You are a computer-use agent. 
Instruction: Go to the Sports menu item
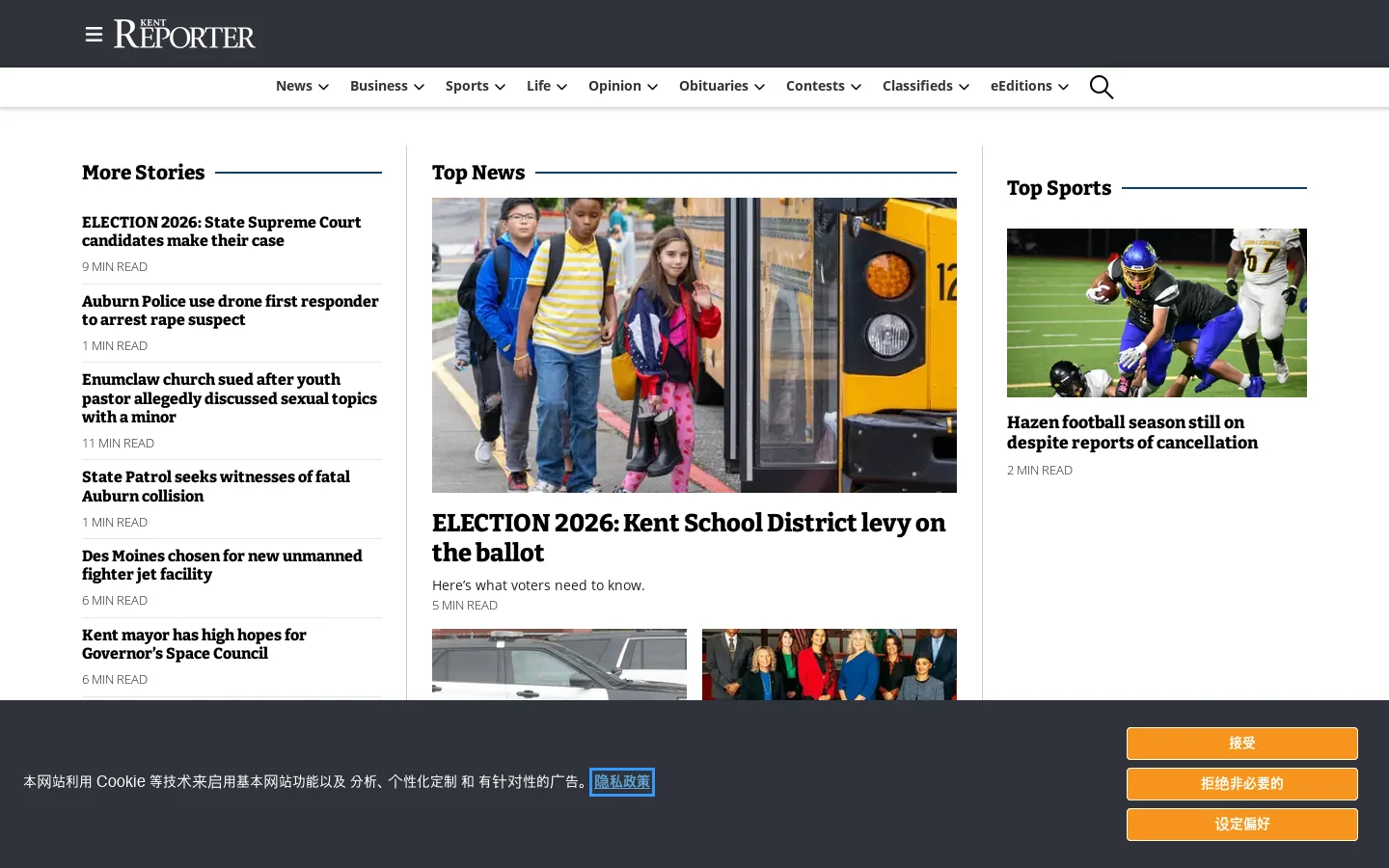[x=467, y=86]
